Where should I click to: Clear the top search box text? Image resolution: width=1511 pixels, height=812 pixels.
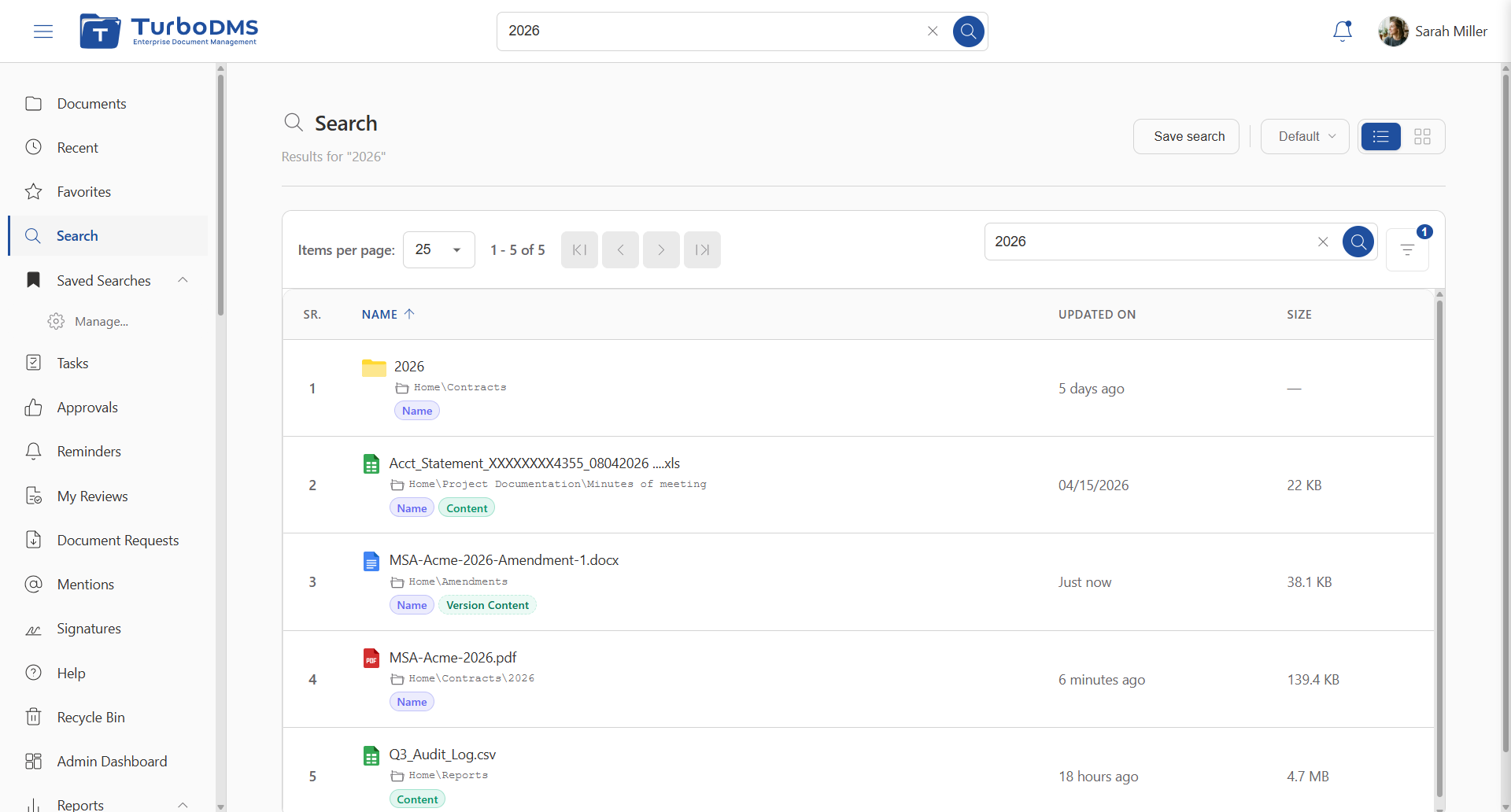tap(933, 31)
